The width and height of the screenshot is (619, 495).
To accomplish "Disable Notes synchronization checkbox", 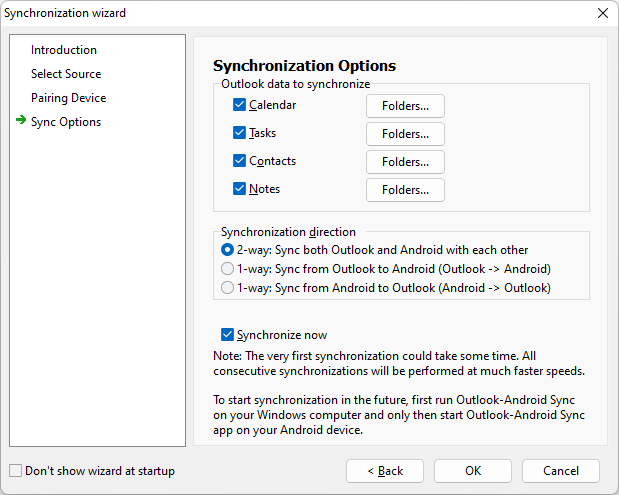I will click(x=239, y=189).
